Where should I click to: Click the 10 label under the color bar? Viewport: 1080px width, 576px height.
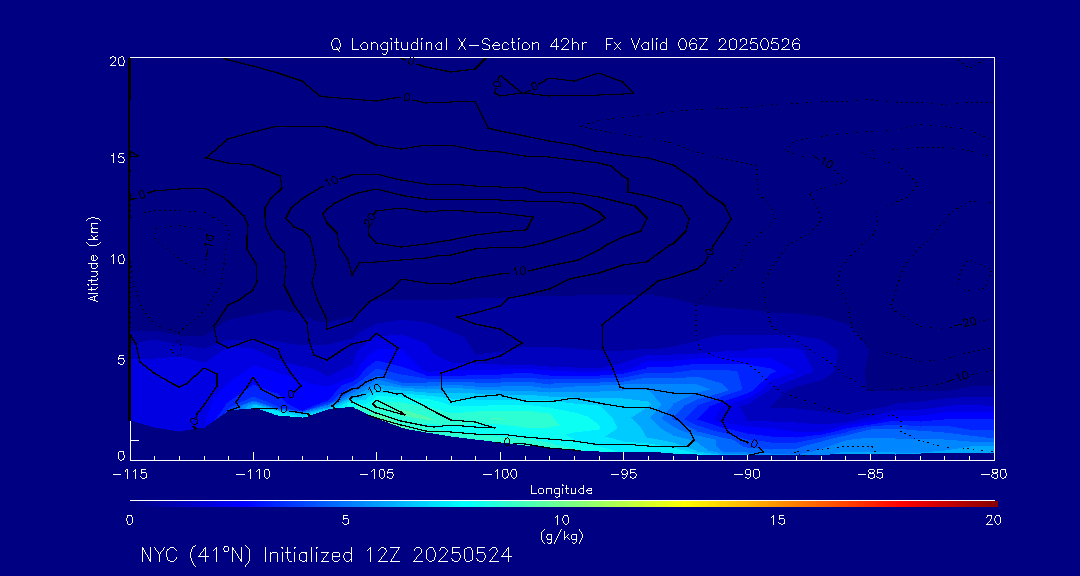[x=561, y=521]
